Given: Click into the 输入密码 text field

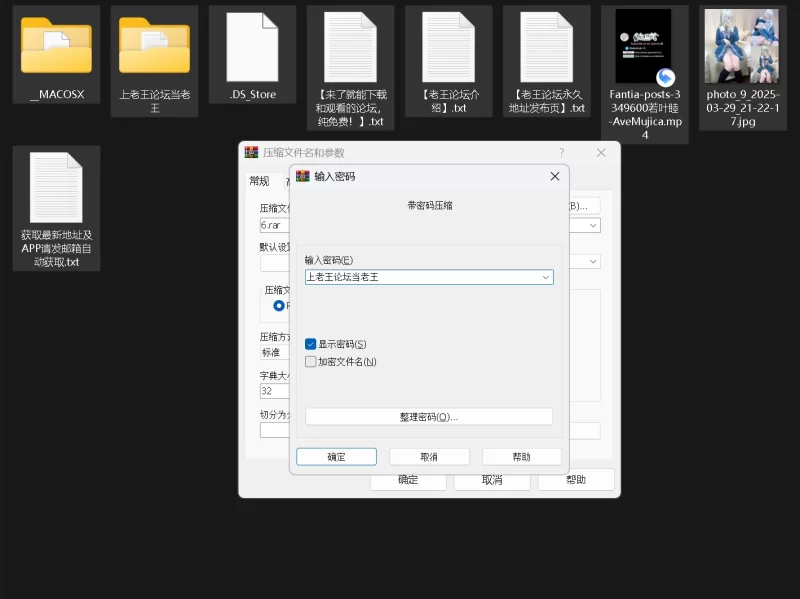Looking at the screenshot, I should [x=420, y=277].
